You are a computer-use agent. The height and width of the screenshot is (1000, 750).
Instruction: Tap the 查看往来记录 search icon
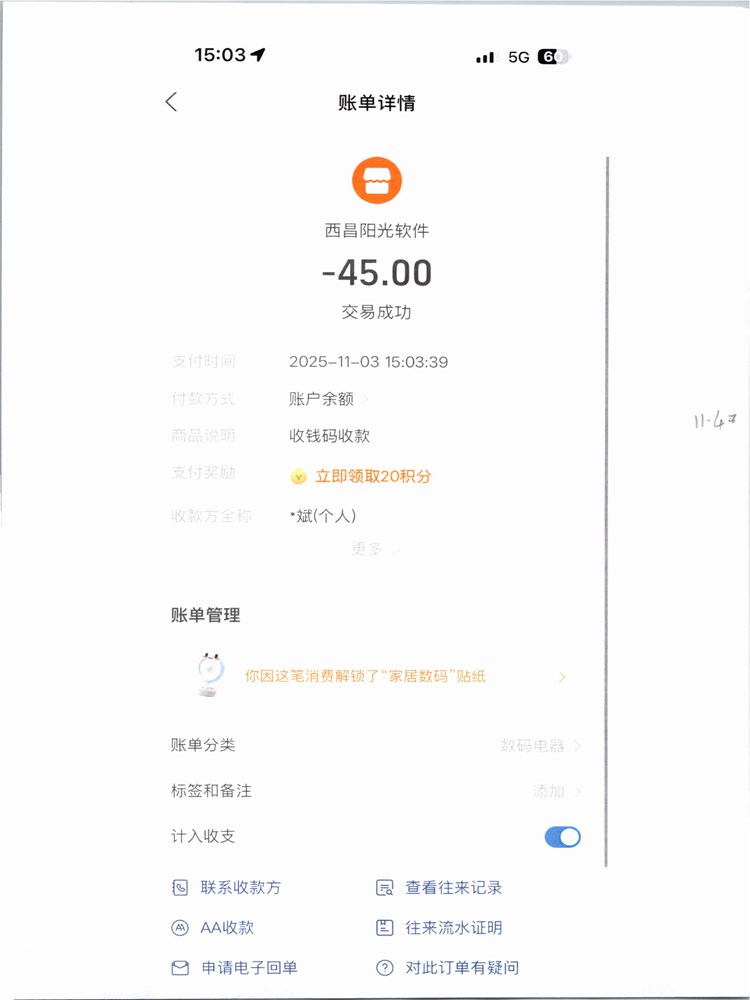[x=384, y=888]
